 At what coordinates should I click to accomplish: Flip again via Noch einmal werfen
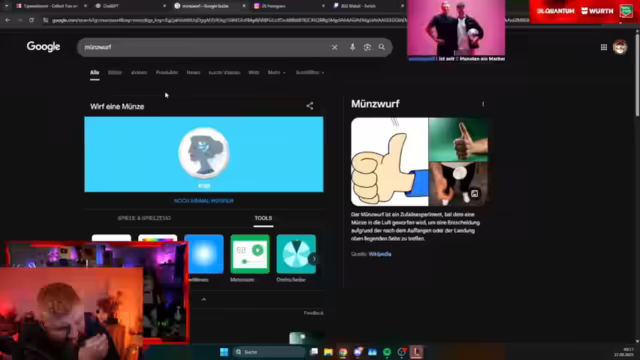(204, 201)
